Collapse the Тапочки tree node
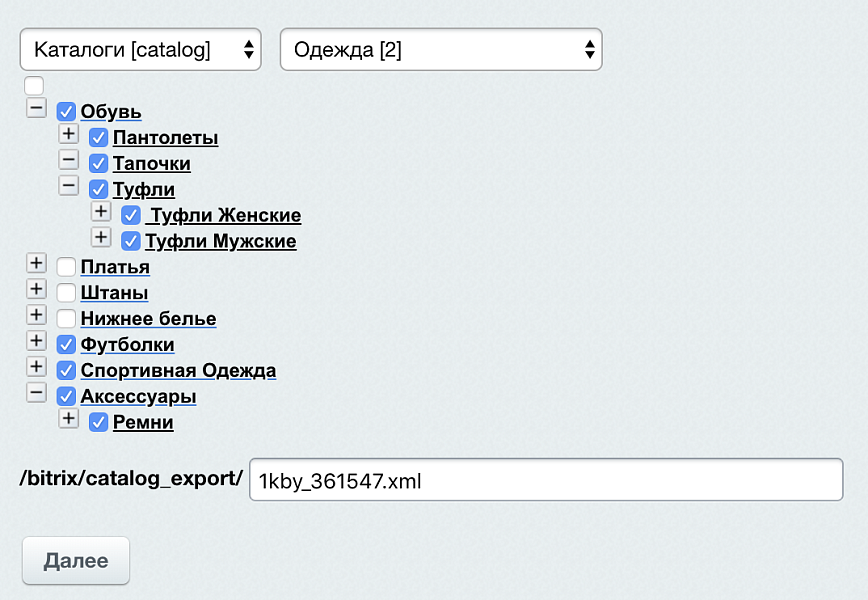This screenshot has width=868, height=600. click(68, 159)
